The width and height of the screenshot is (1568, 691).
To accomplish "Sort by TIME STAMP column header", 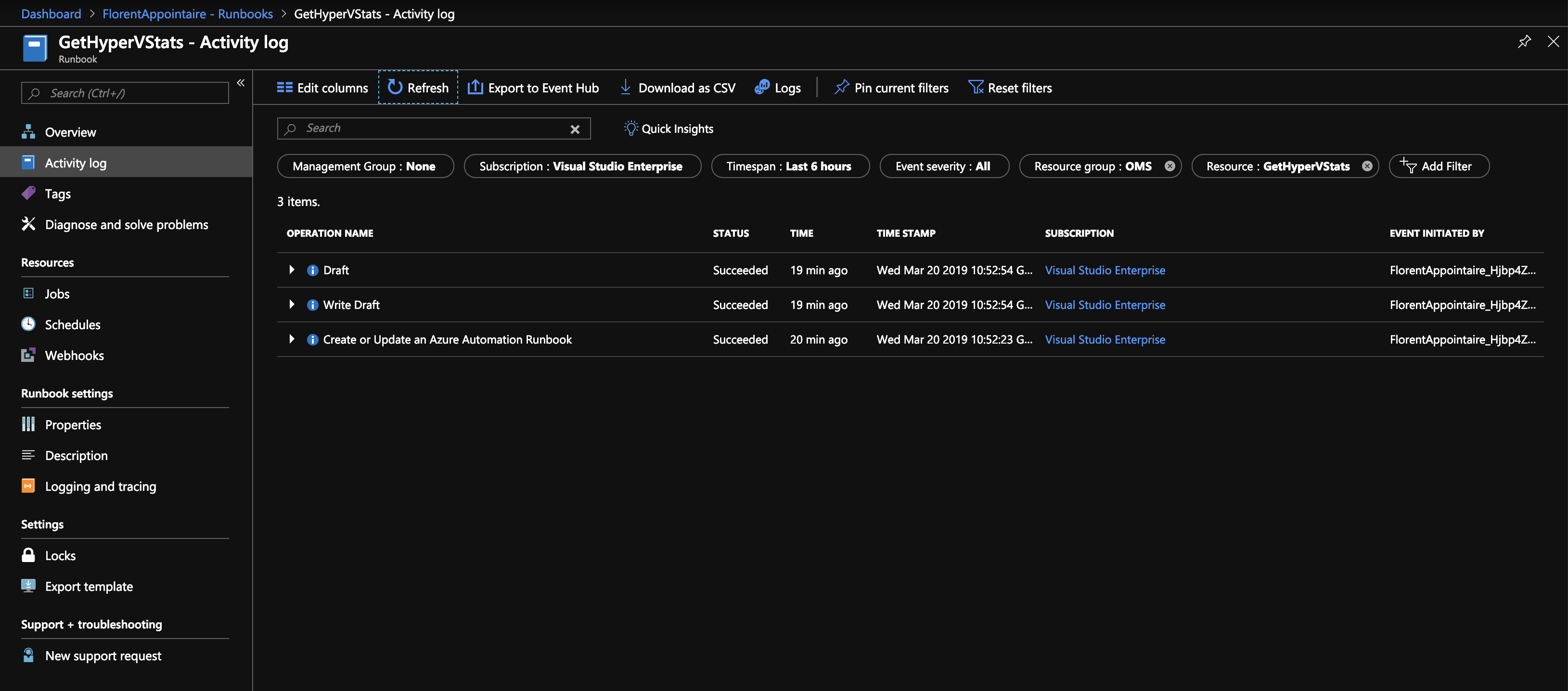I will (x=906, y=233).
